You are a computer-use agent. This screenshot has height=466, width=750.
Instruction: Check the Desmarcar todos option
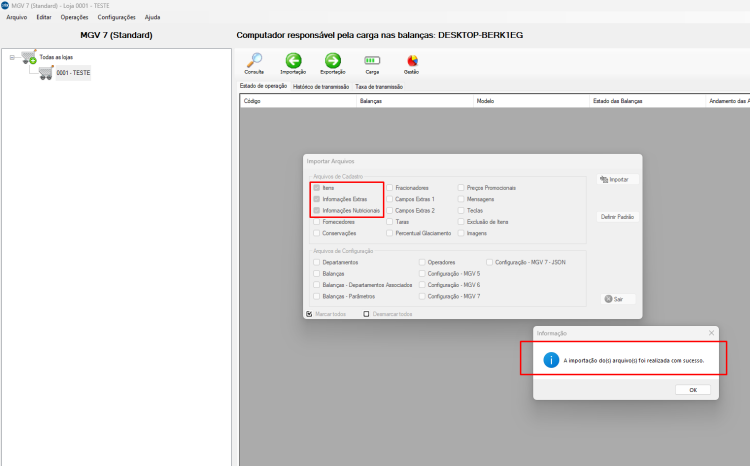tap(366, 314)
